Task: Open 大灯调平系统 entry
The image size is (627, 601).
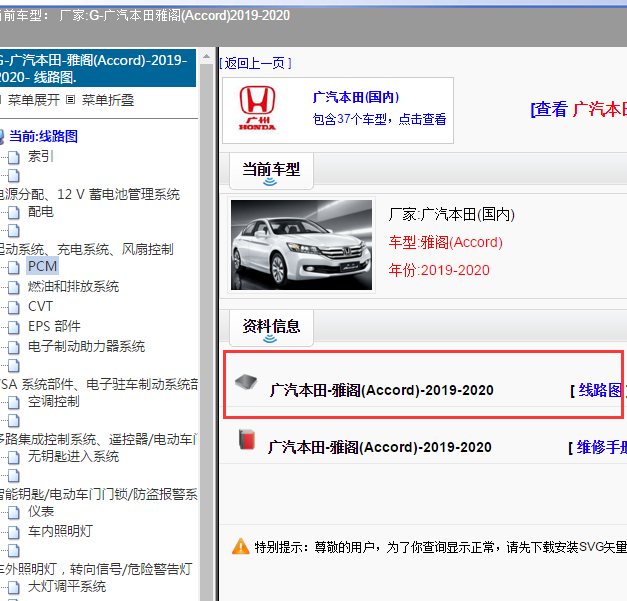Action: point(67,586)
